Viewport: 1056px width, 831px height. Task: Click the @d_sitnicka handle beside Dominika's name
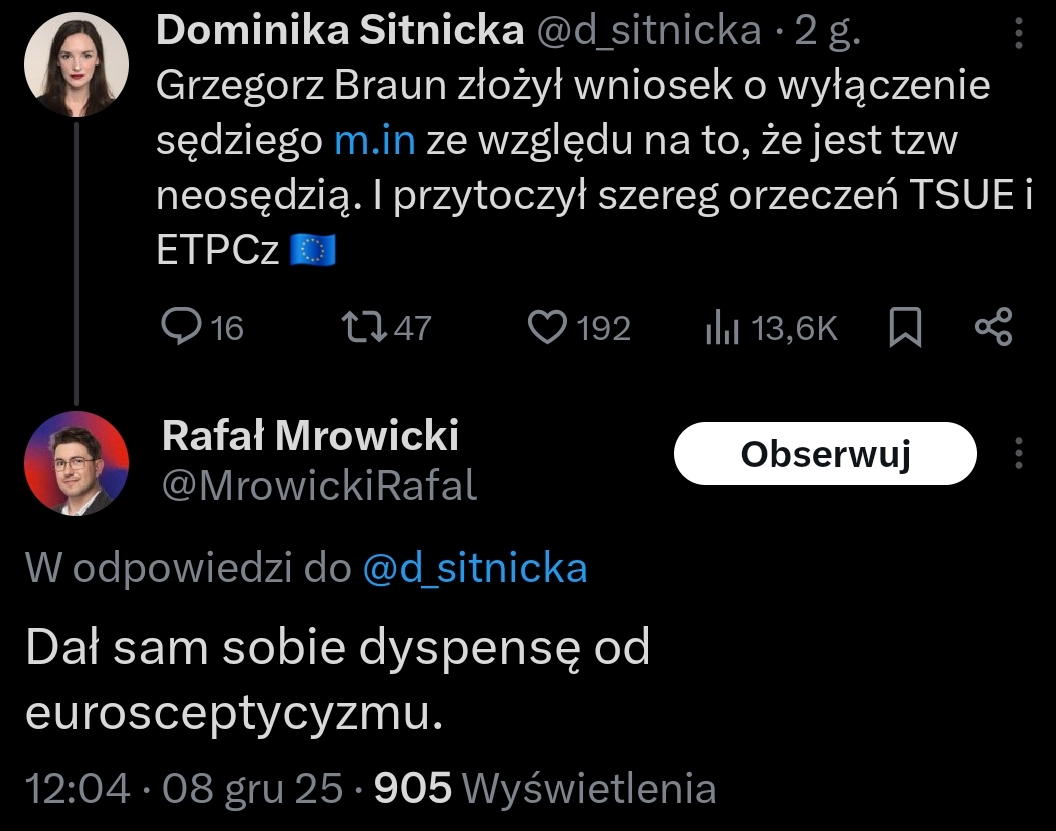(x=649, y=32)
